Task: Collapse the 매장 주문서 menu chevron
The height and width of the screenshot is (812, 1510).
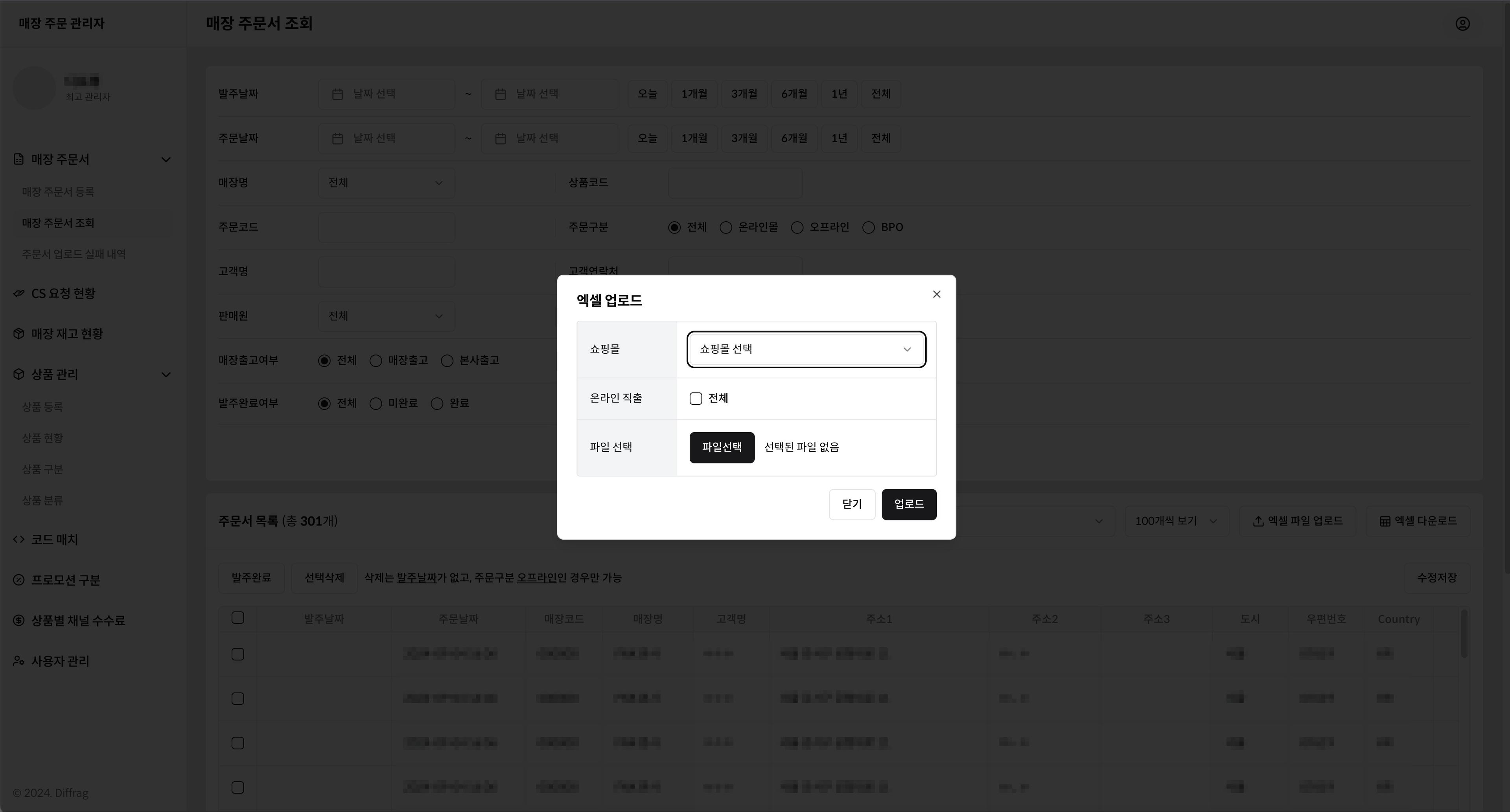Action: tap(166, 159)
